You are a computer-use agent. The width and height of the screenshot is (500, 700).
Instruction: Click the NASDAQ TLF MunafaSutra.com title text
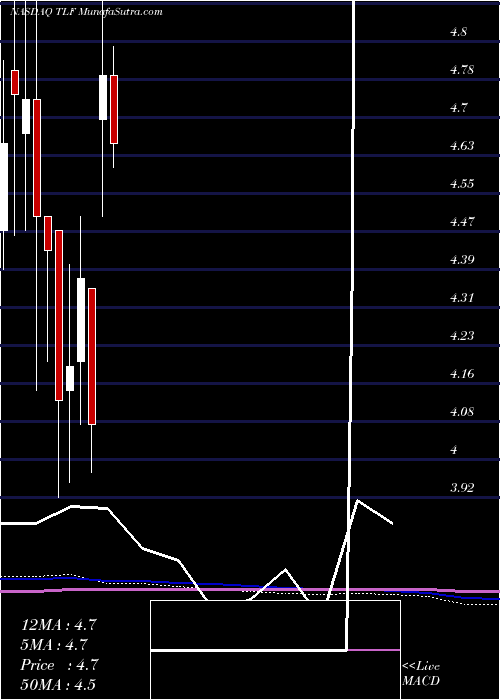[86, 12]
